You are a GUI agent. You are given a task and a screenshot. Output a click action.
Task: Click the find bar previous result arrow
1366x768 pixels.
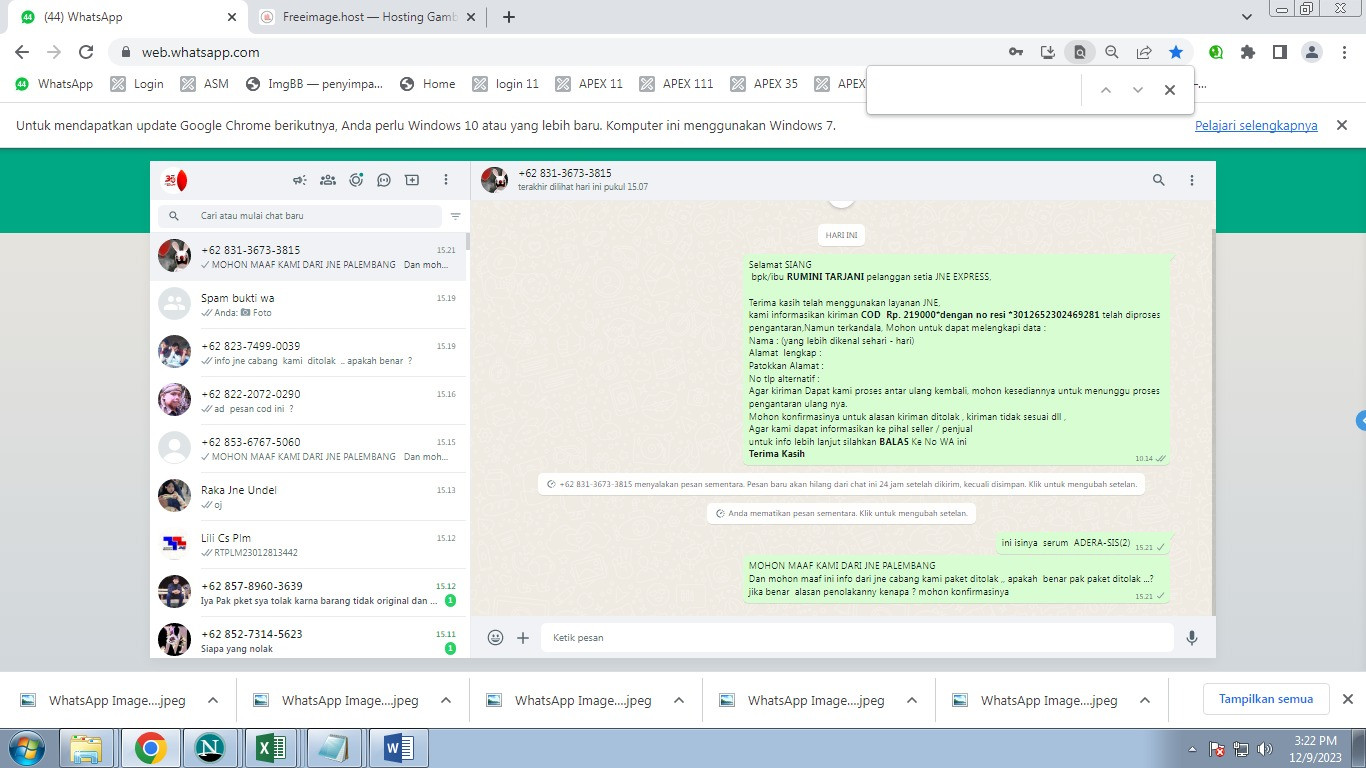tap(1106, 90)
